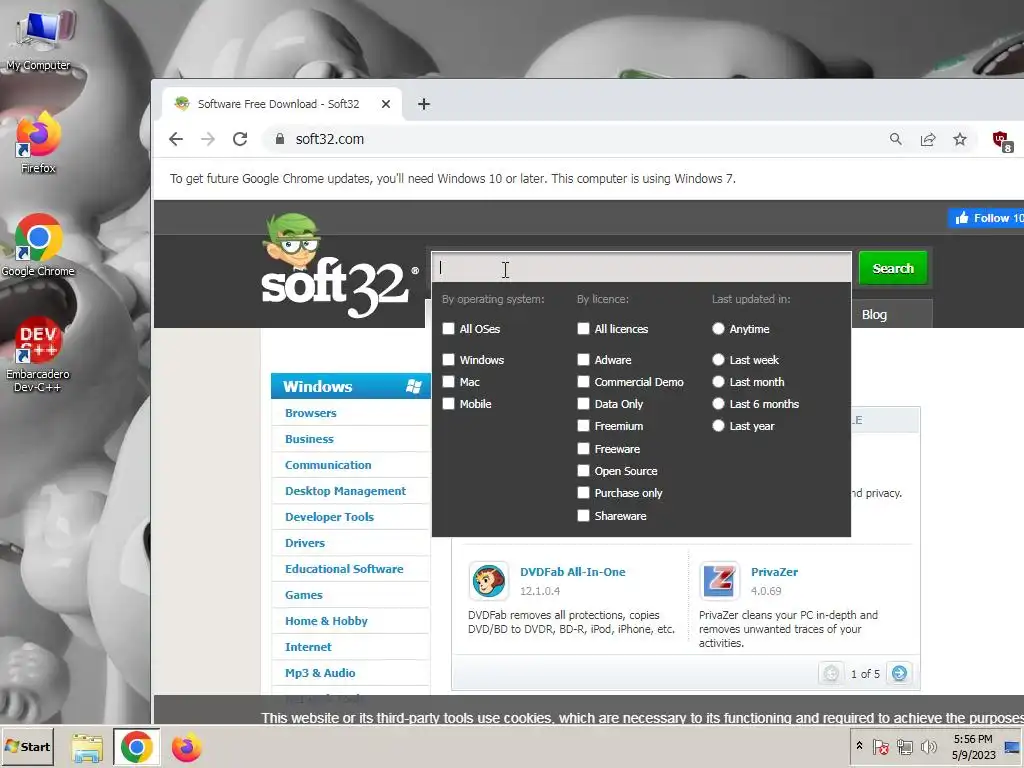The height and width of the screenshot is (768, 1024).
Task: Open the volume speaker tray icon
Action: pyautogui.click(x=928, y=746)
